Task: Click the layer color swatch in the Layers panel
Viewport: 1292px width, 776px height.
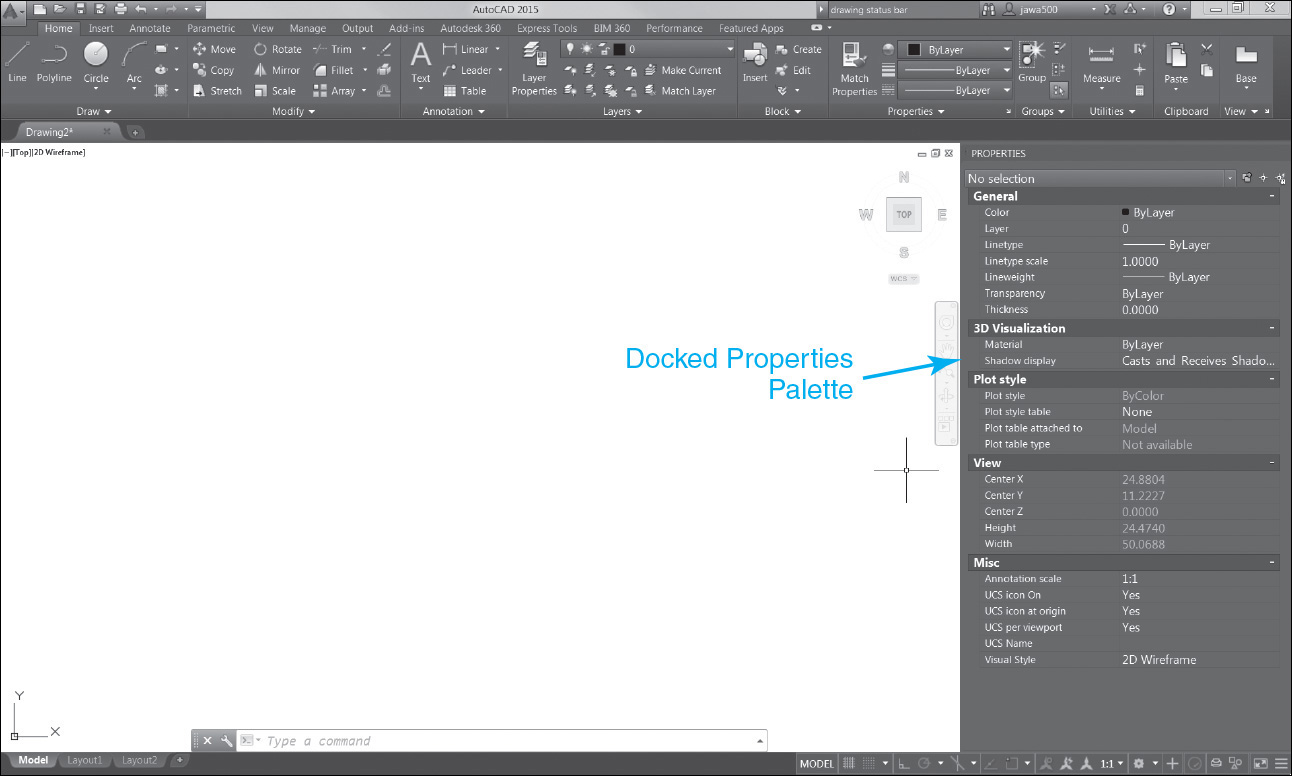Action: (619, 49)
